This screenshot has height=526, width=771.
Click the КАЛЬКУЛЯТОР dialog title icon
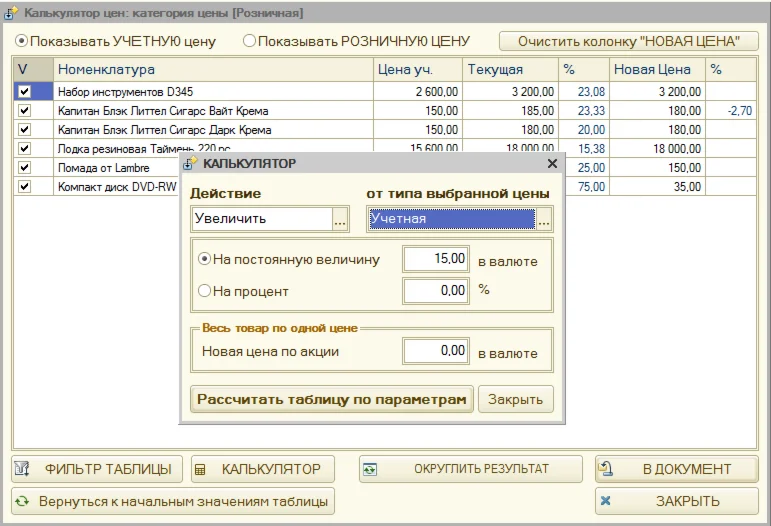tap(191, 163)
